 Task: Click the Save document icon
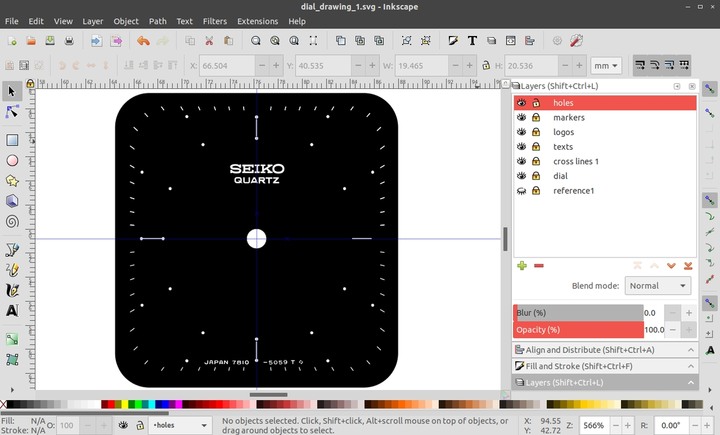pos(50,41)
